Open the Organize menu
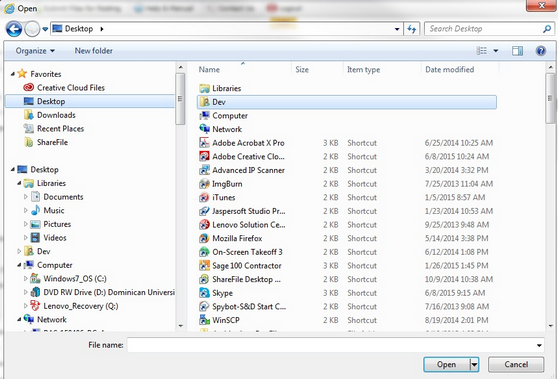558x379 pixels. 35,51
